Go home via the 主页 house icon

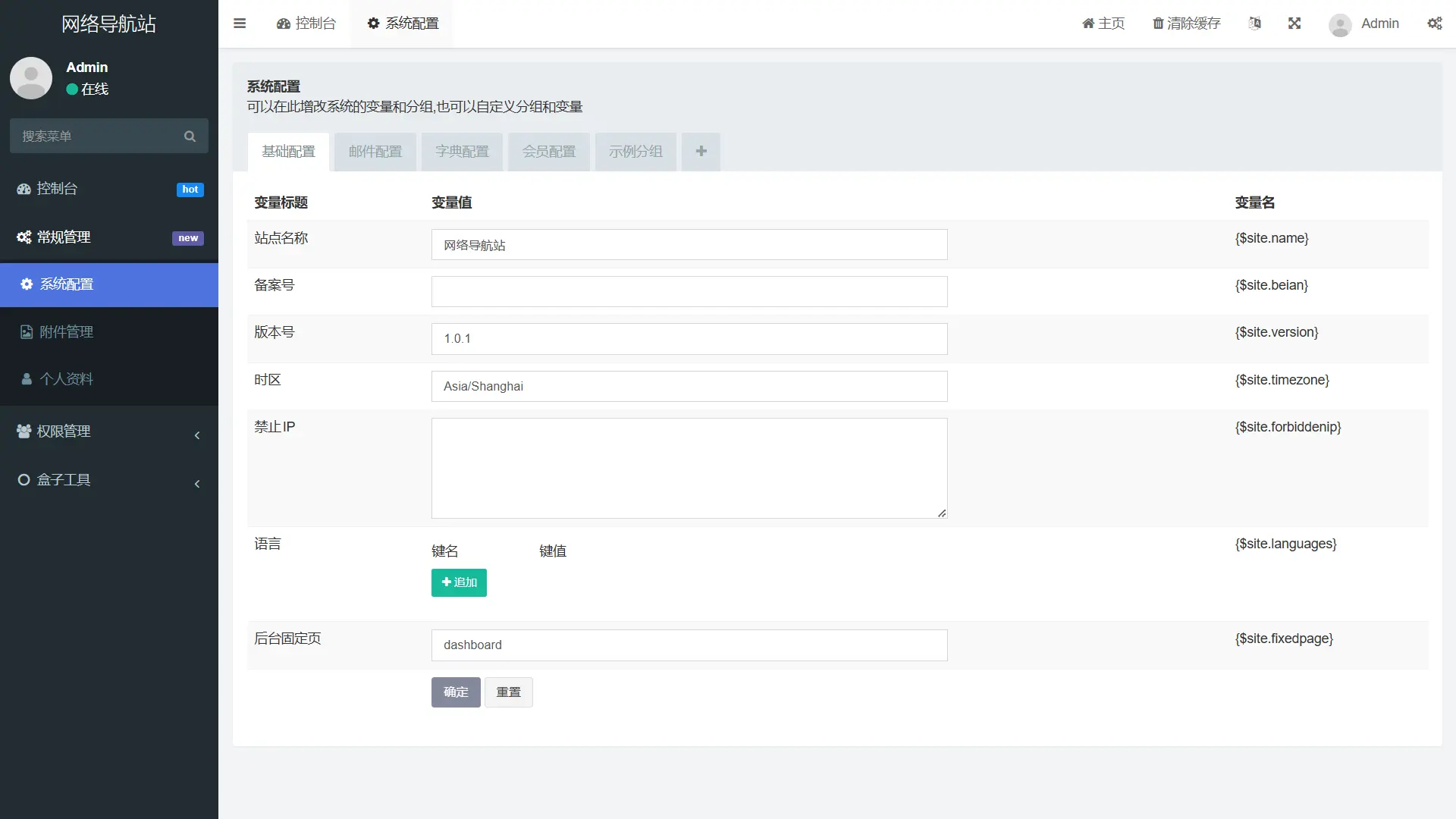click(1102, 24)
